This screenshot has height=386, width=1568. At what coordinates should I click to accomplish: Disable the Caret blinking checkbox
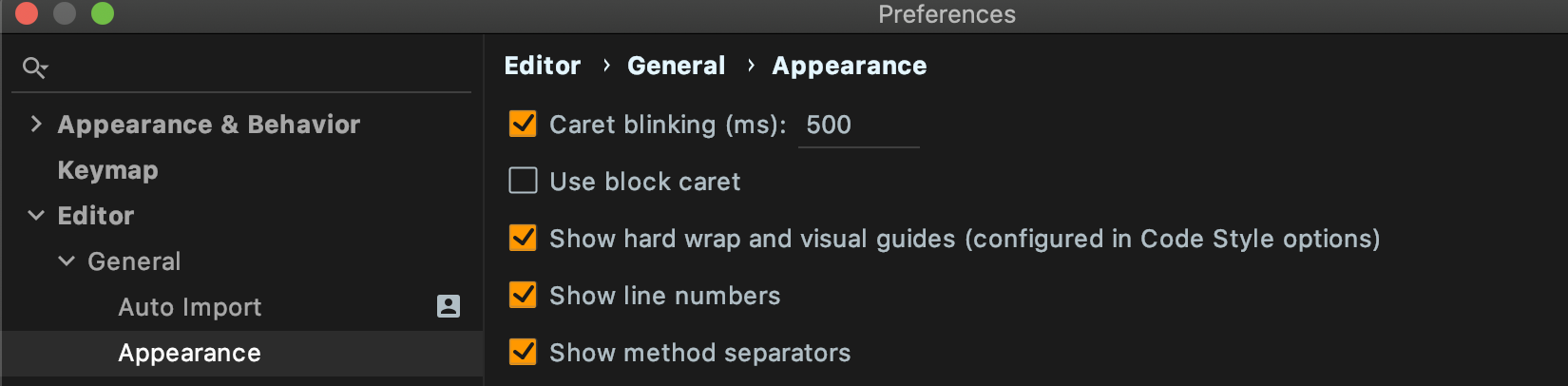pos(523,124)
